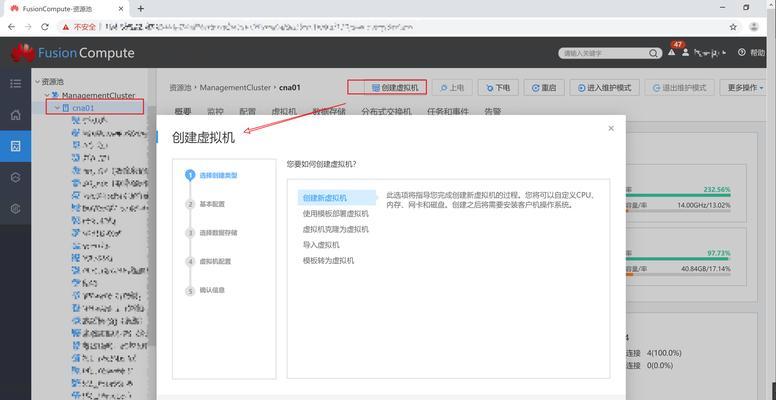
Task: Open alarm warning icon with 47 badge
Action: point(672,52)
